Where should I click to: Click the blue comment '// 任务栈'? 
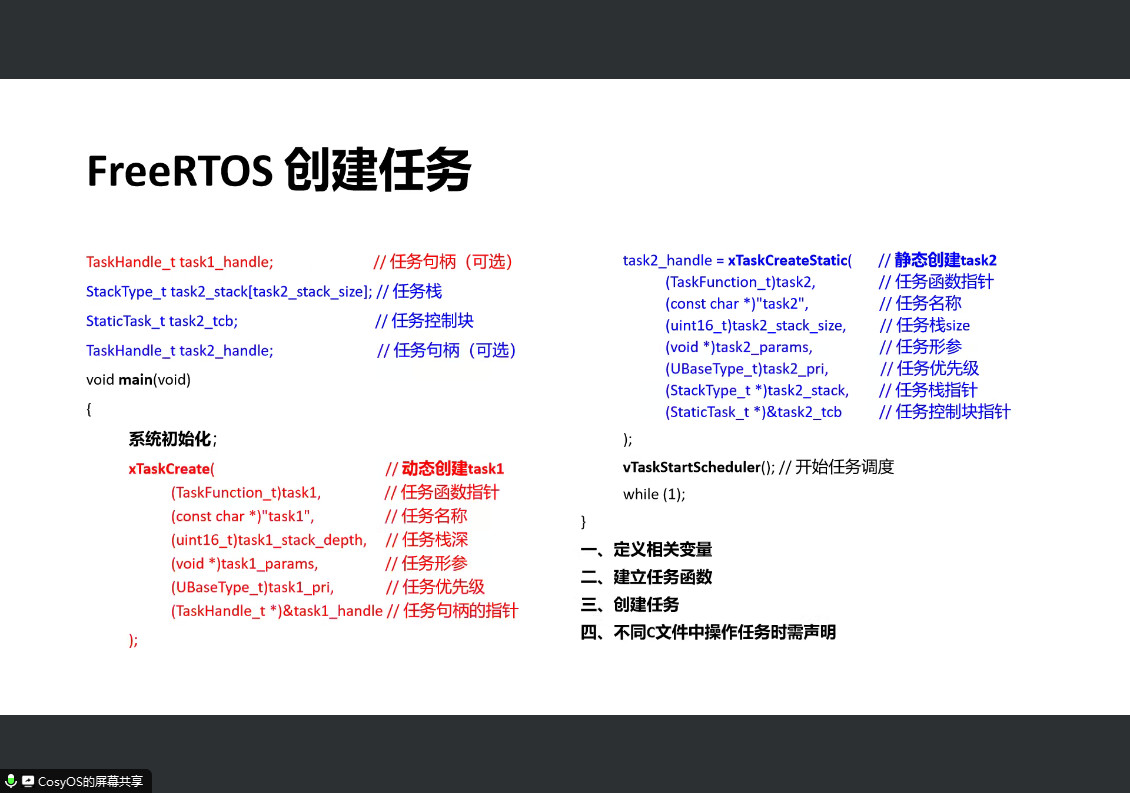(409, 291)
